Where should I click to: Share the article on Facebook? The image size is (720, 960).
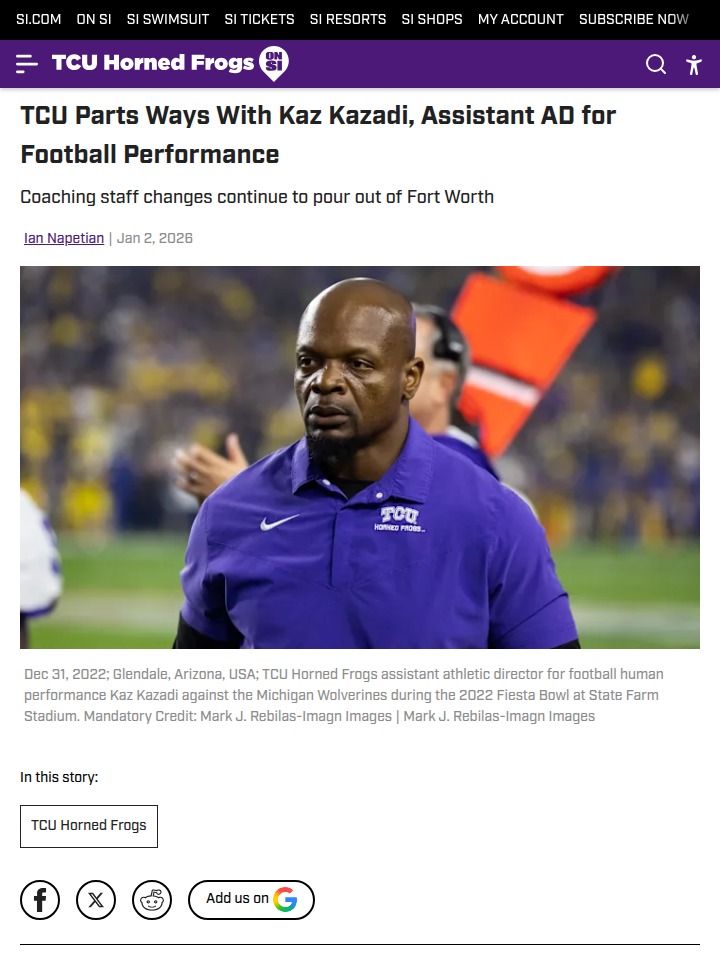40,900
